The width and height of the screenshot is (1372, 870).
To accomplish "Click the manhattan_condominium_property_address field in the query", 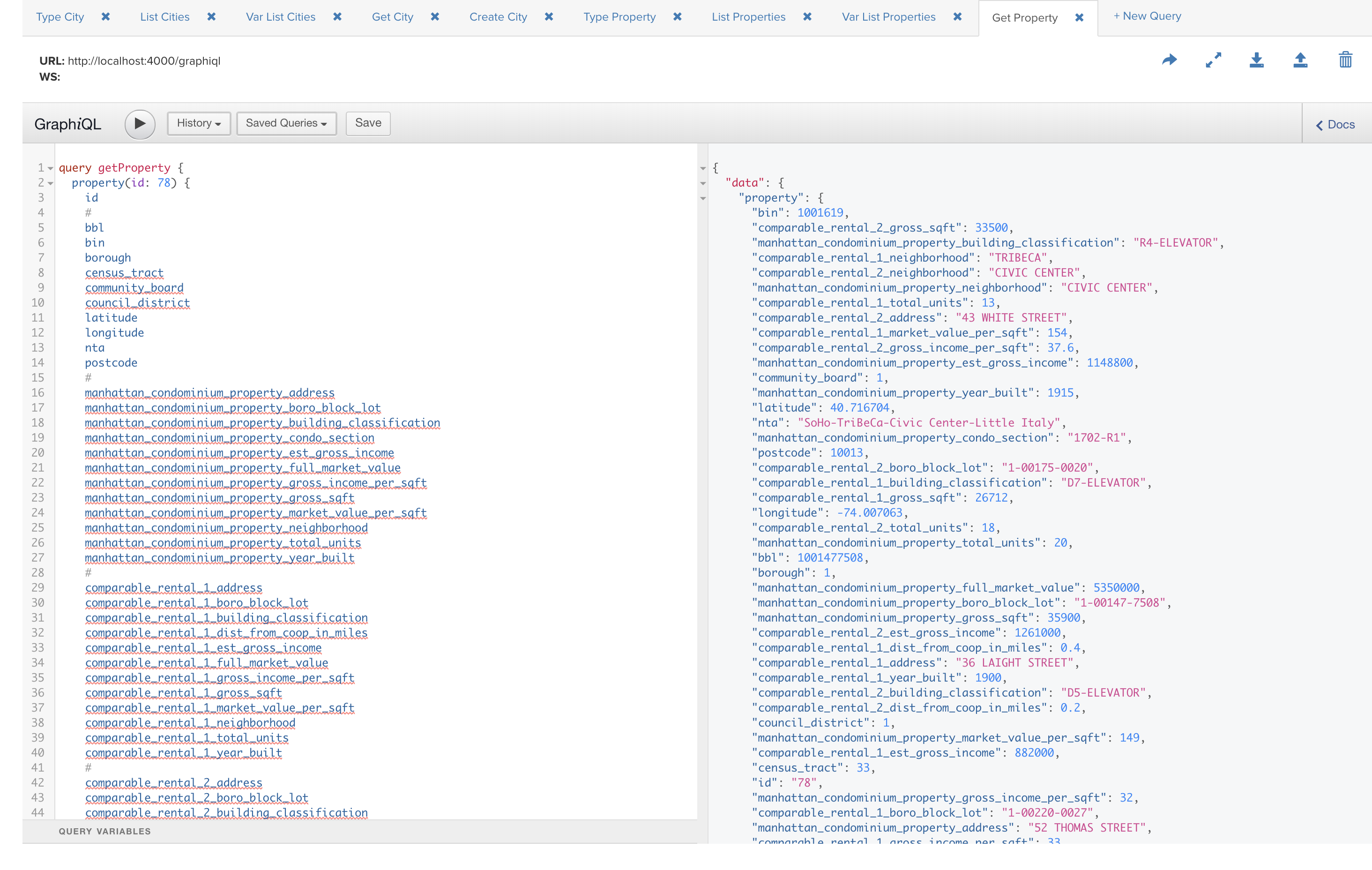I will pyautogui.click(x=209, y=393).
